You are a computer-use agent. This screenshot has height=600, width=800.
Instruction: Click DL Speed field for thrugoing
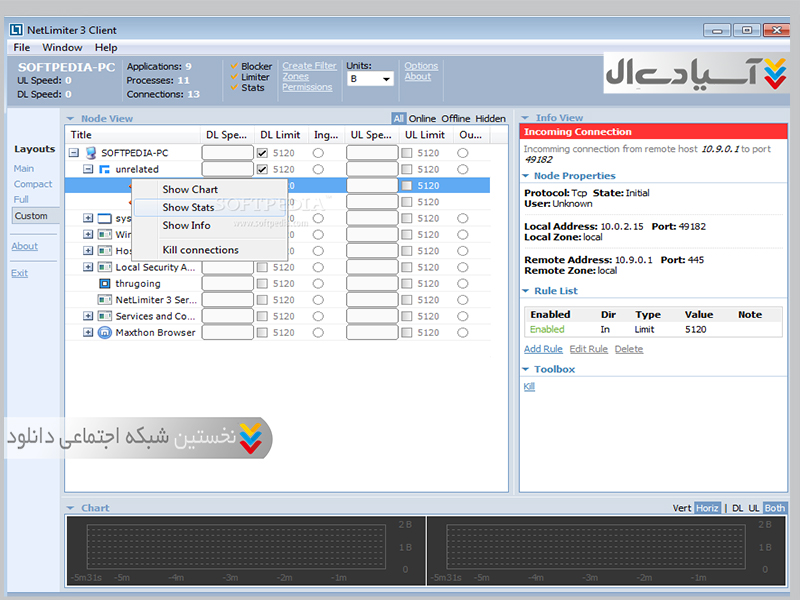pyautogui.click(x=227, y=283)
